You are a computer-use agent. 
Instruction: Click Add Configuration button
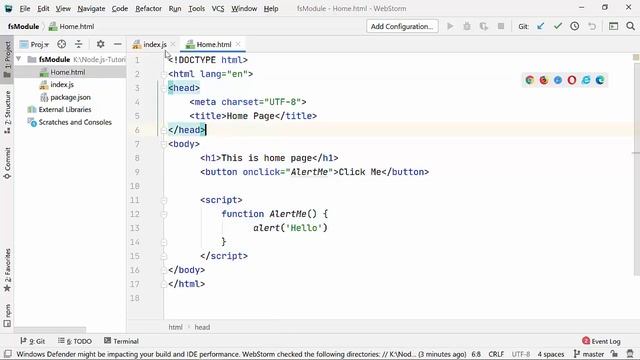tap(402, 26)
